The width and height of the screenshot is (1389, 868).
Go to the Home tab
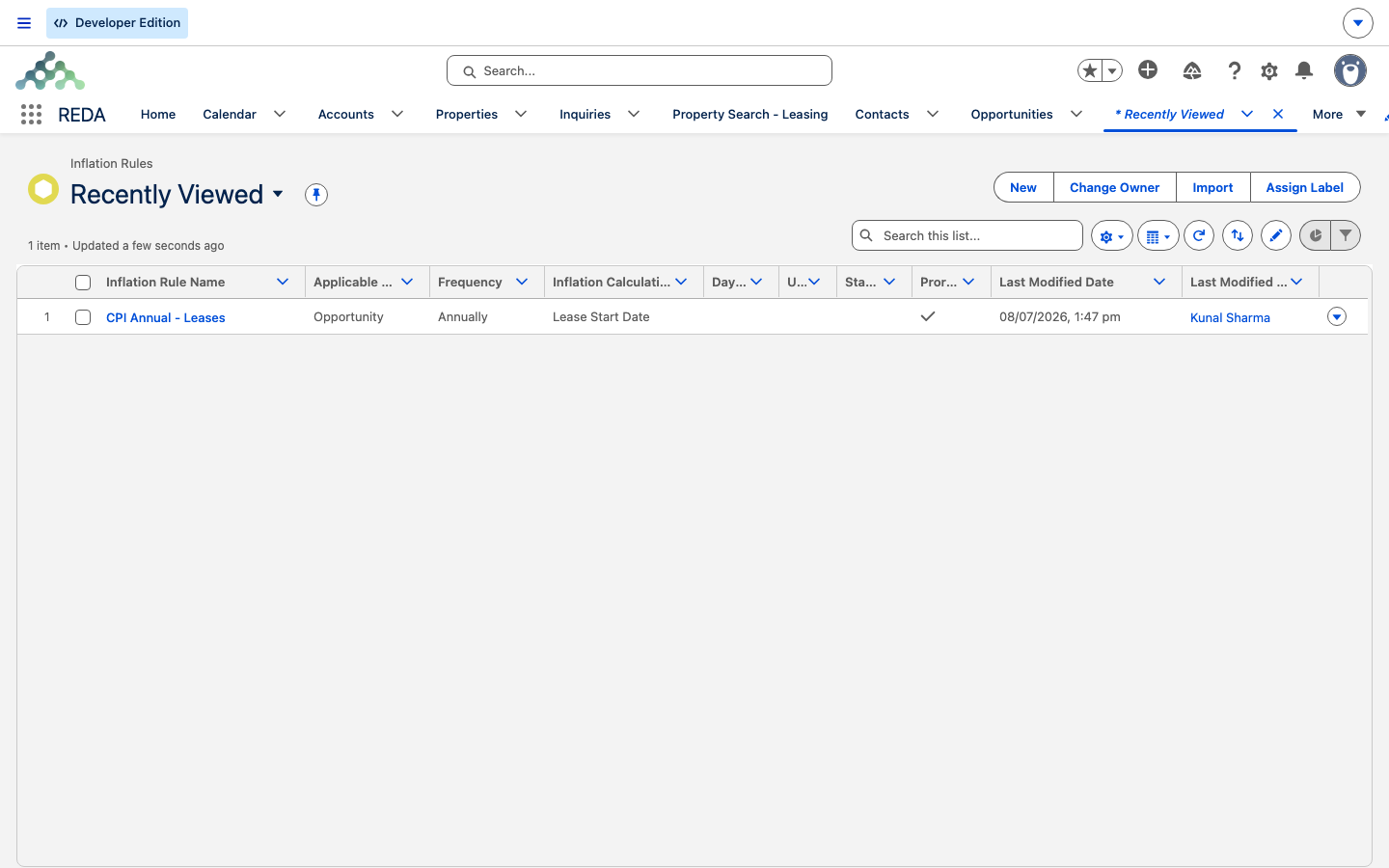coord(158,114)
